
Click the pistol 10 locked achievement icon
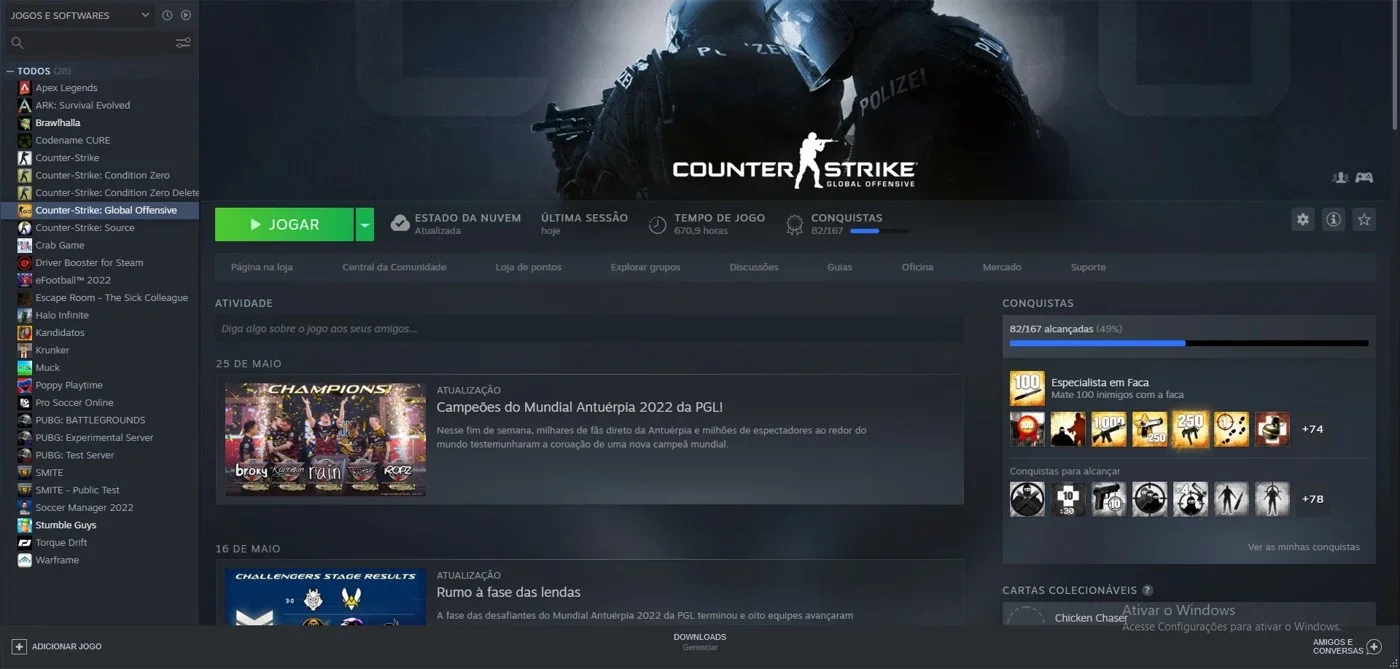pos(1109,499)
